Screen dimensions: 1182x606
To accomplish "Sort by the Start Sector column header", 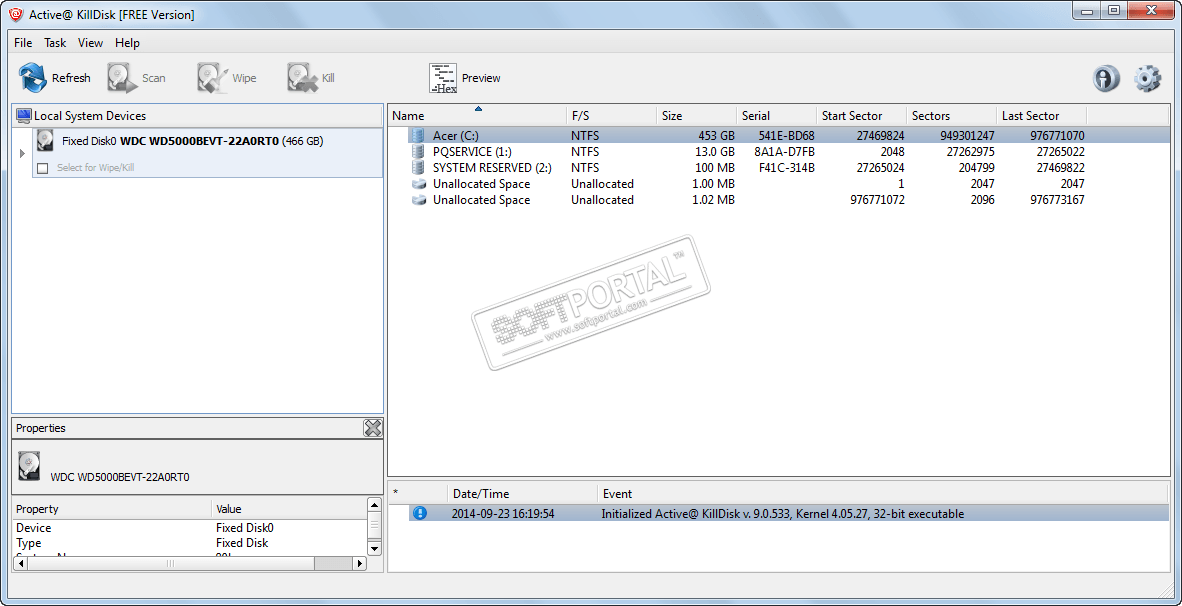I will 861,115.
